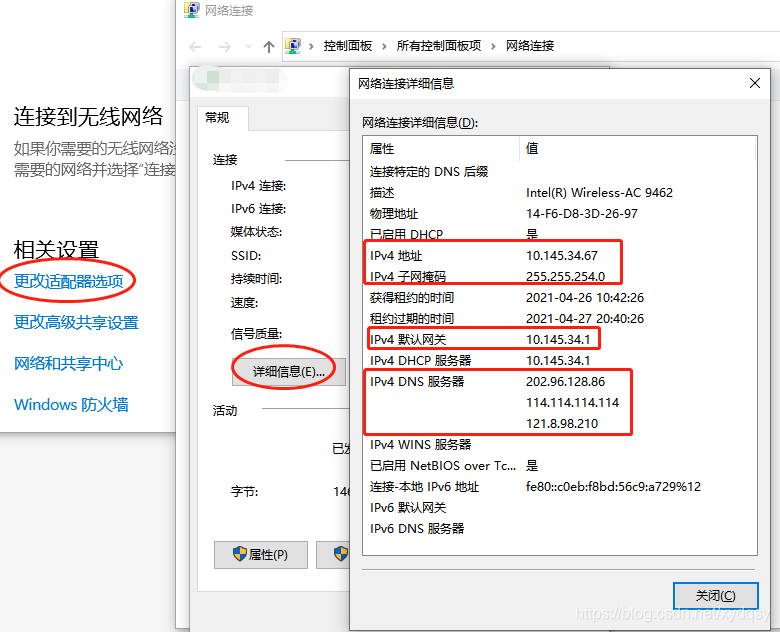This screenshot has width=780, height=632.
Task: Click the SSID label in status dialog
Action: pos(246,256)
